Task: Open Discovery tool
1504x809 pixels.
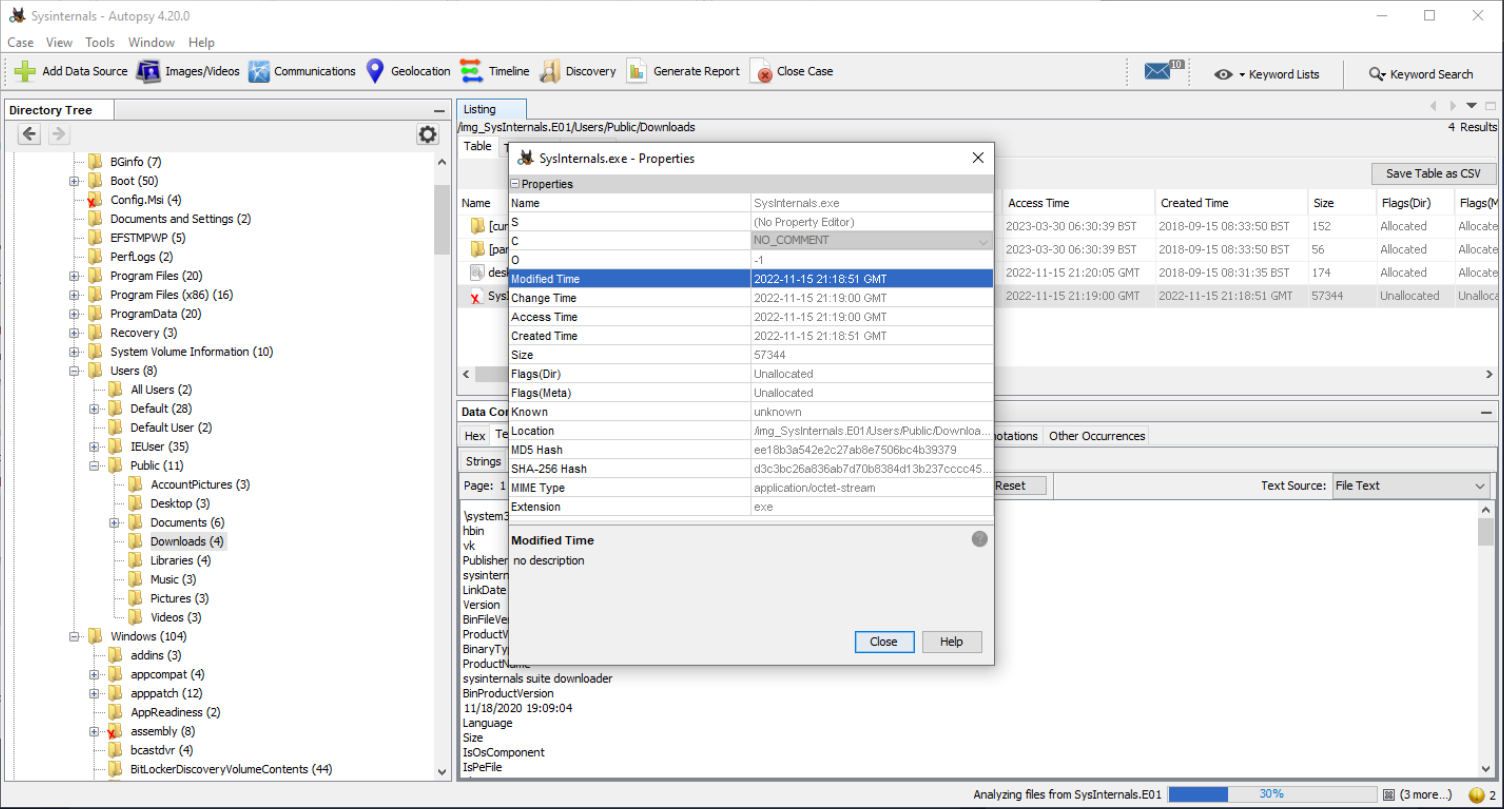Action: click(x=578, y=72)
